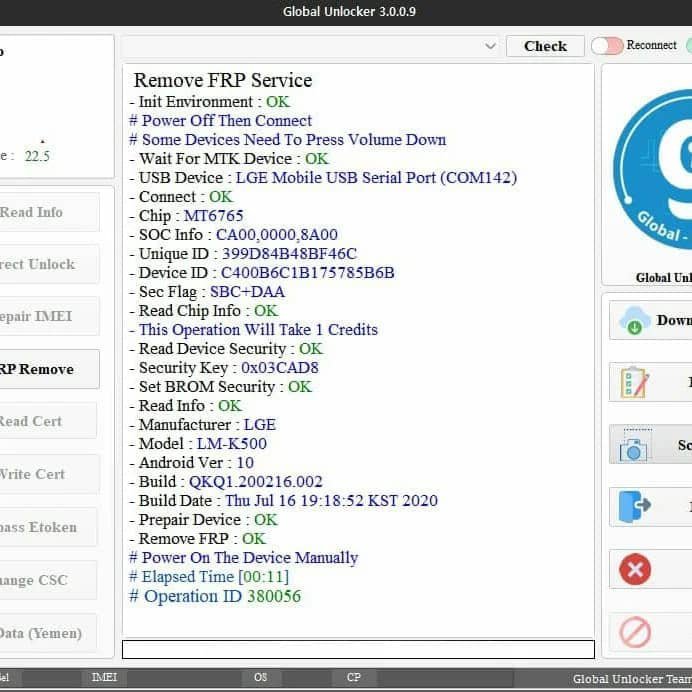The width and height of the screenshot is (692, 692).
Task: Click the CP status bar field
Action: point(354,677)
